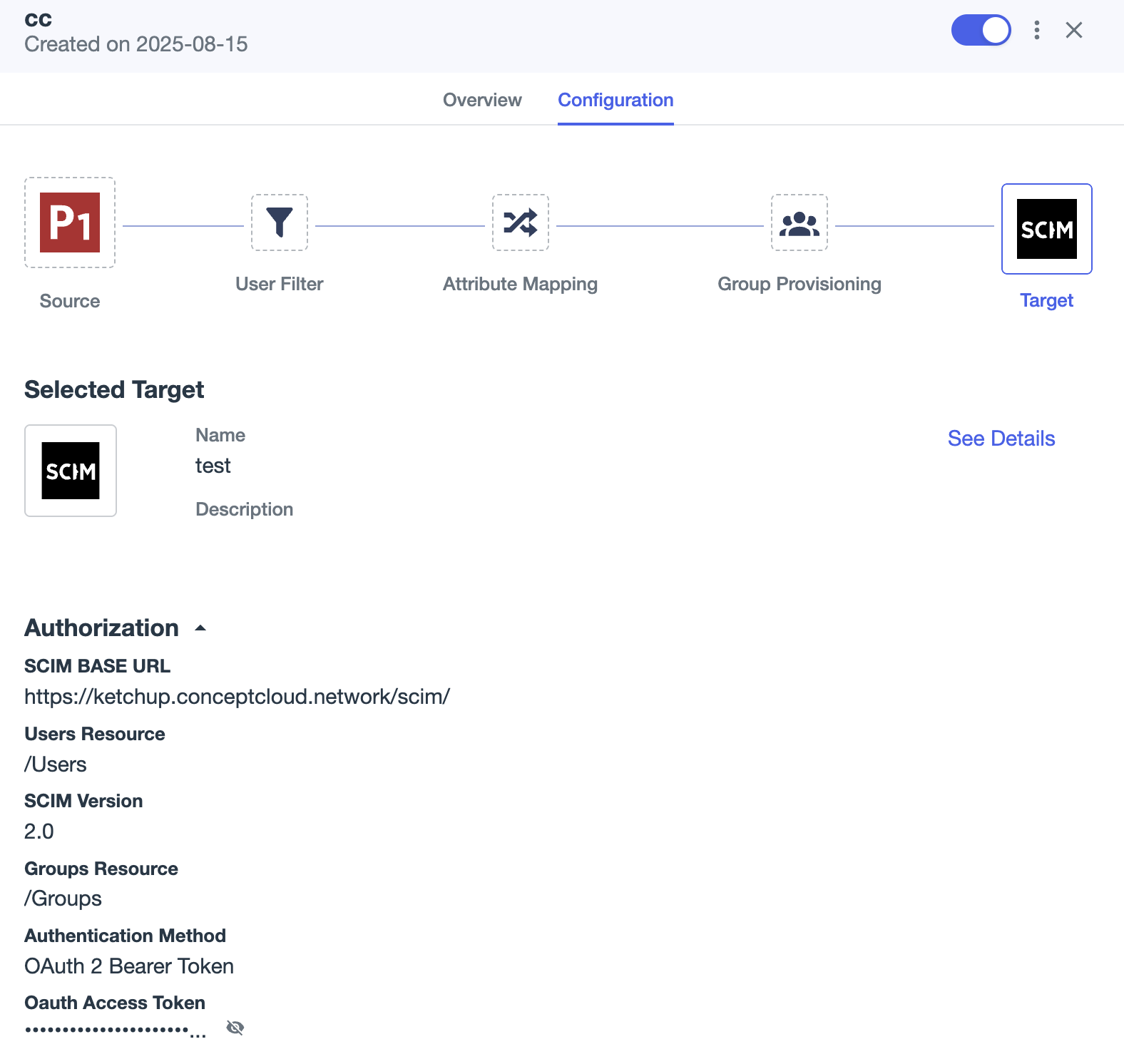Reveal the Oauth Access Token value
The image size is (1124, 1064).
pyautogui.click(x=235, y=1028)
